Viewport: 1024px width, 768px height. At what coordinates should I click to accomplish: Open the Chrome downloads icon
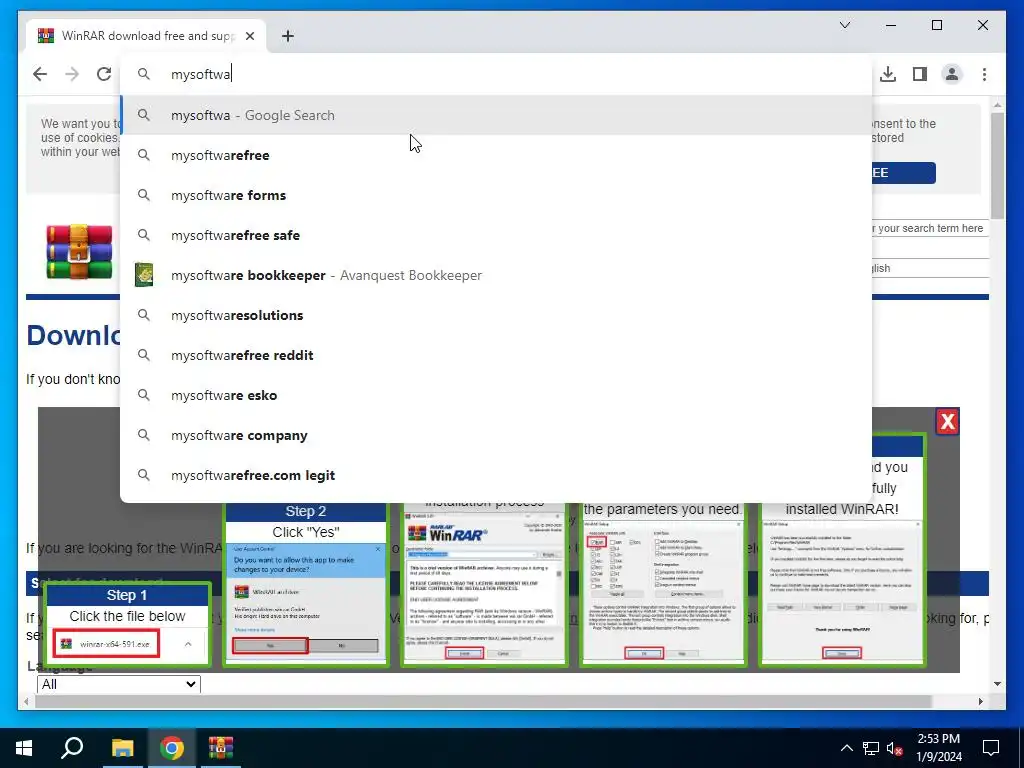[888, 74]
